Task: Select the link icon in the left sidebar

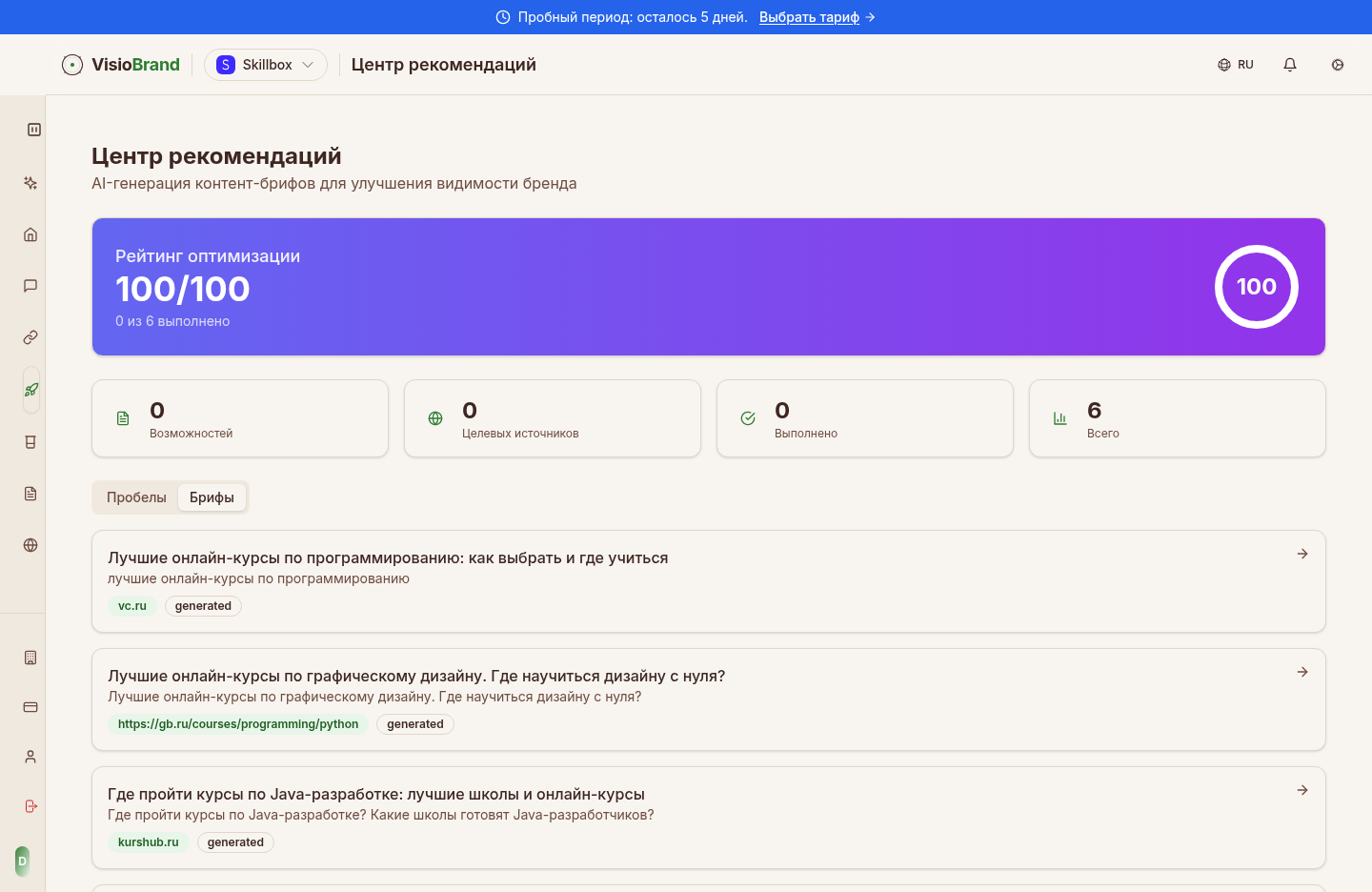Action: (x=30, y=336)
